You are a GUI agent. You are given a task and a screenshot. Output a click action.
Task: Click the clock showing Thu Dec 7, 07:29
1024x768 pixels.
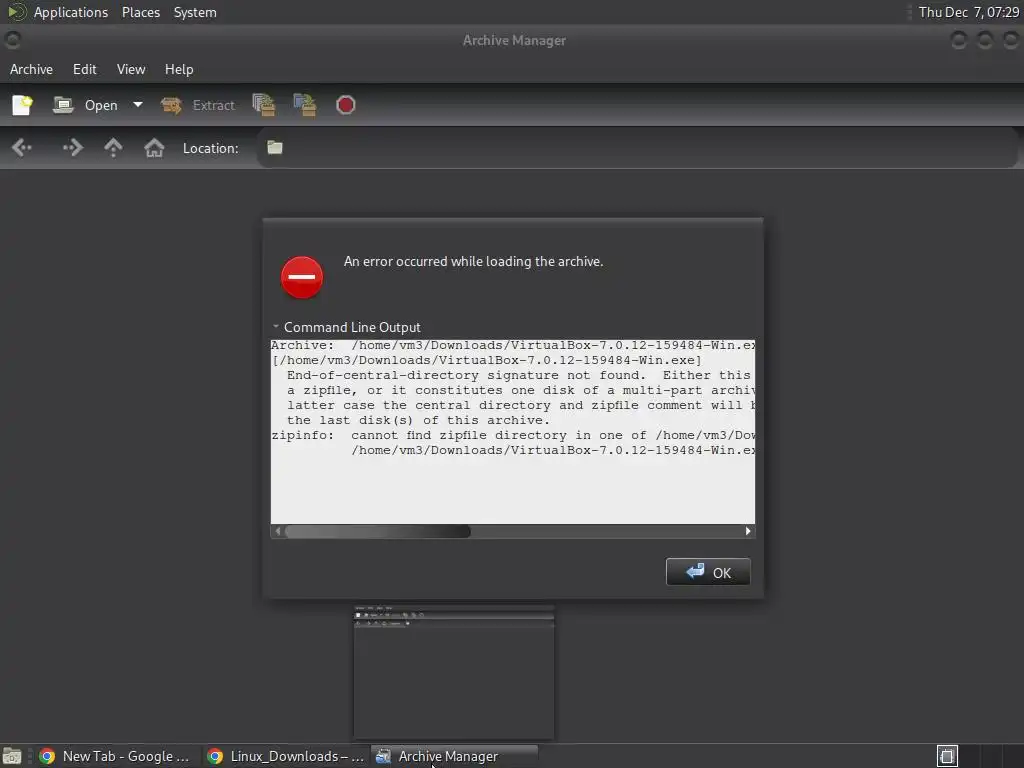(x=968, y=12)
